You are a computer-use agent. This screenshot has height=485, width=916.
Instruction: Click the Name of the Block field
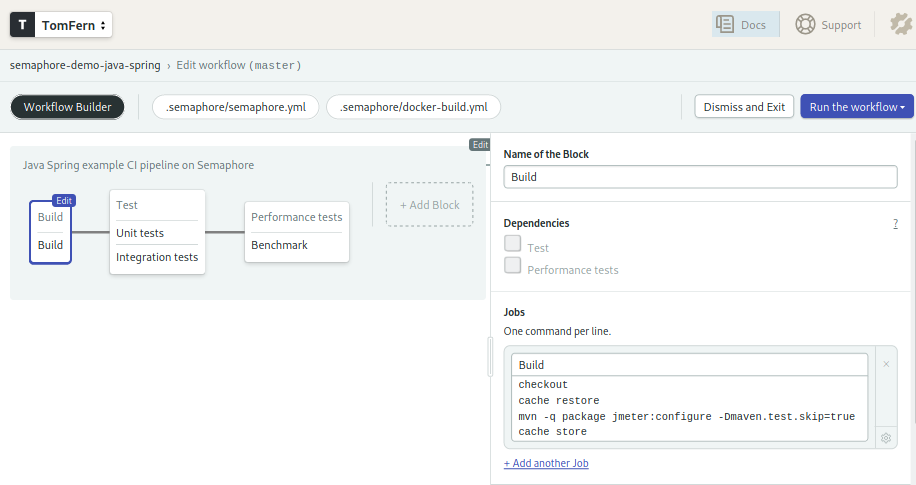pos(700,177)
